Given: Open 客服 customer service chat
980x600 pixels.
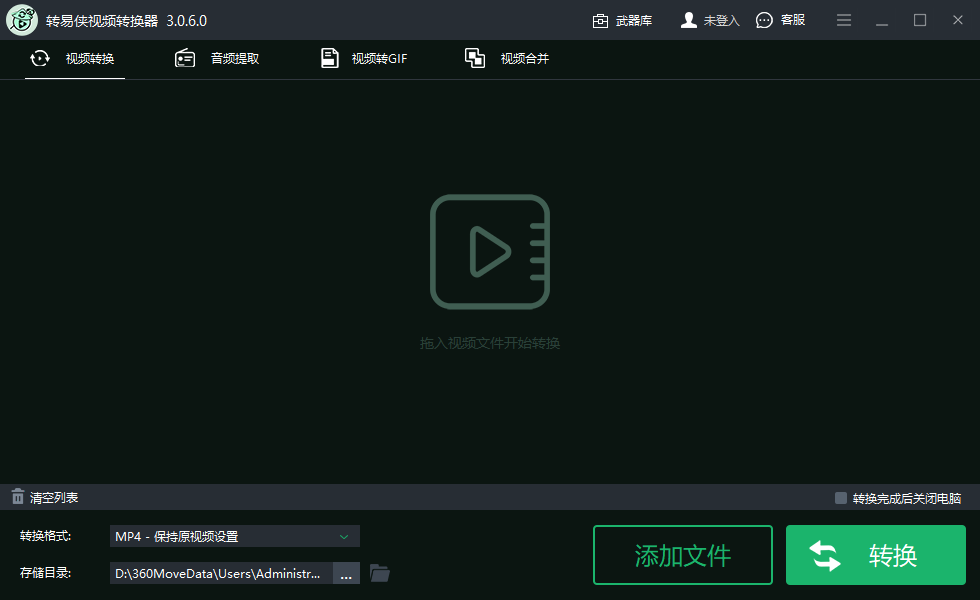Looking at the screenshot, I should pos(781,20).
